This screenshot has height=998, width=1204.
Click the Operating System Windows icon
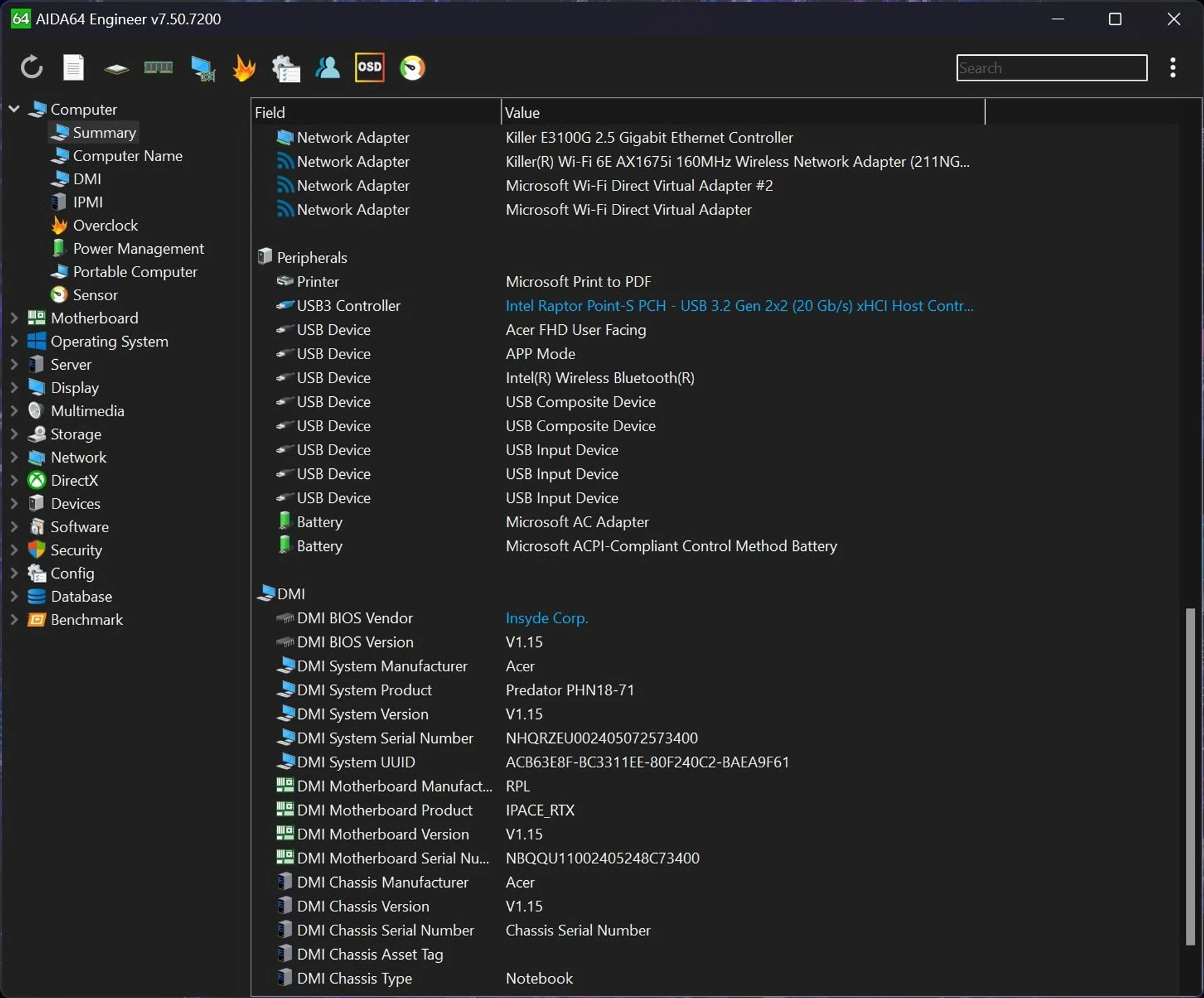pos(36,341)
